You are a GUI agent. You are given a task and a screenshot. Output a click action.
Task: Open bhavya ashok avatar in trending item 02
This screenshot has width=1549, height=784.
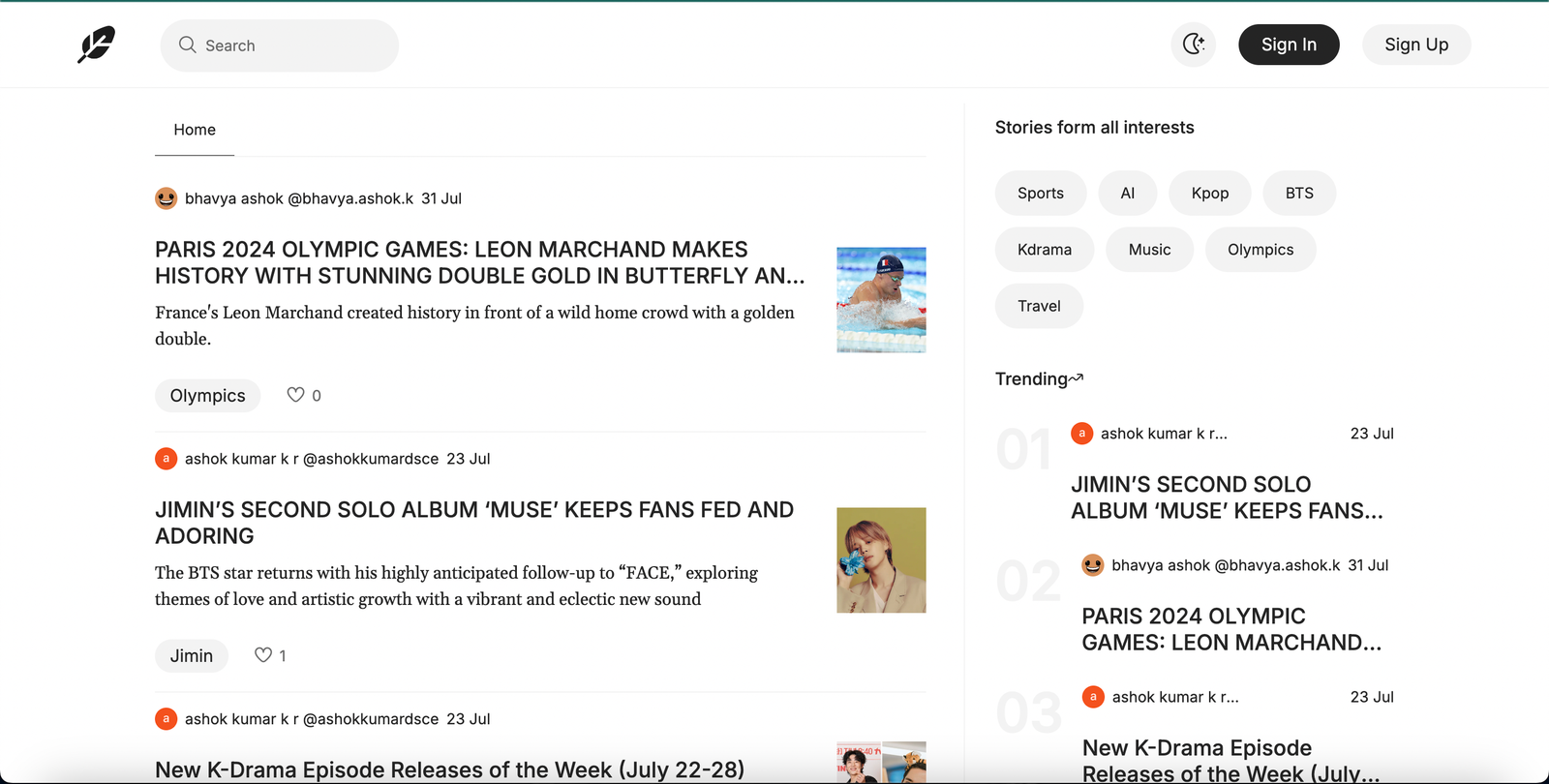[x=1093, y=565]
